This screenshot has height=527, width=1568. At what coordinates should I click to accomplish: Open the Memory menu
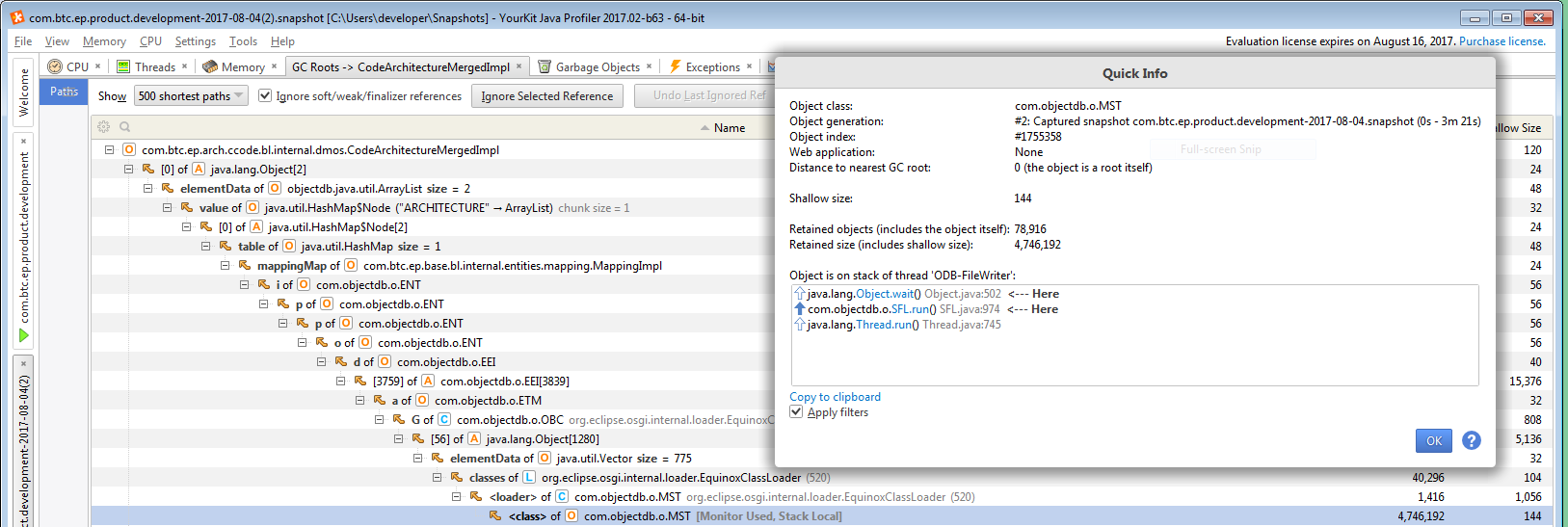tap(104, 41)
